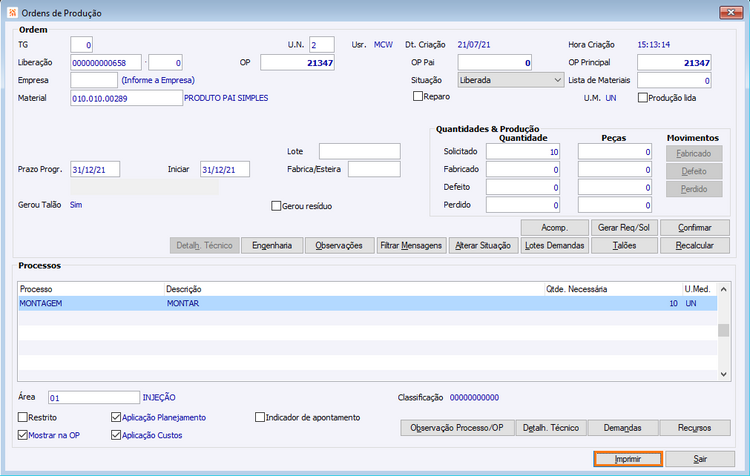Click the Engenharia button

[x=272, y=245]
